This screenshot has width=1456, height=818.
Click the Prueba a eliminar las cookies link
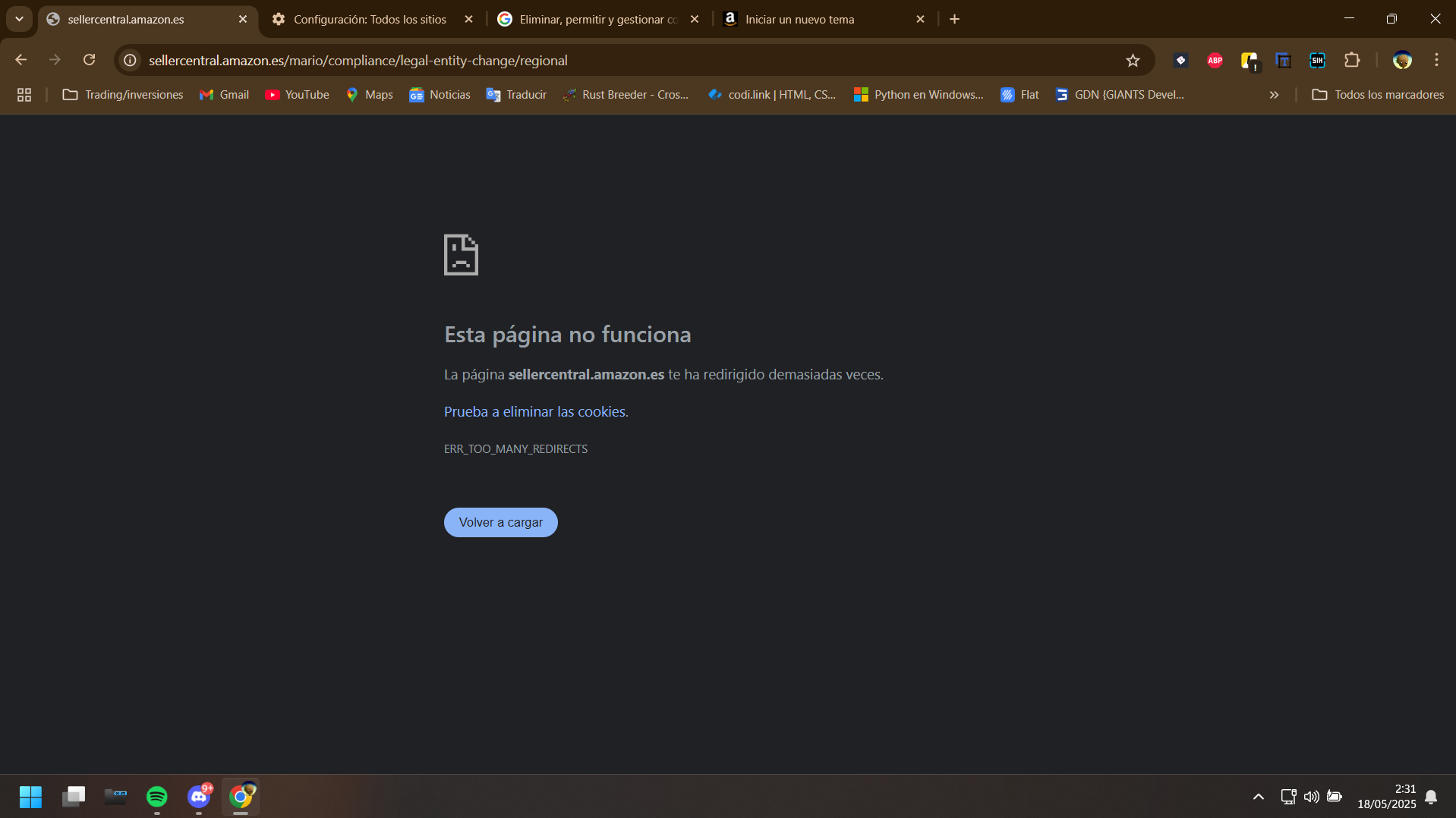(534, 411)
